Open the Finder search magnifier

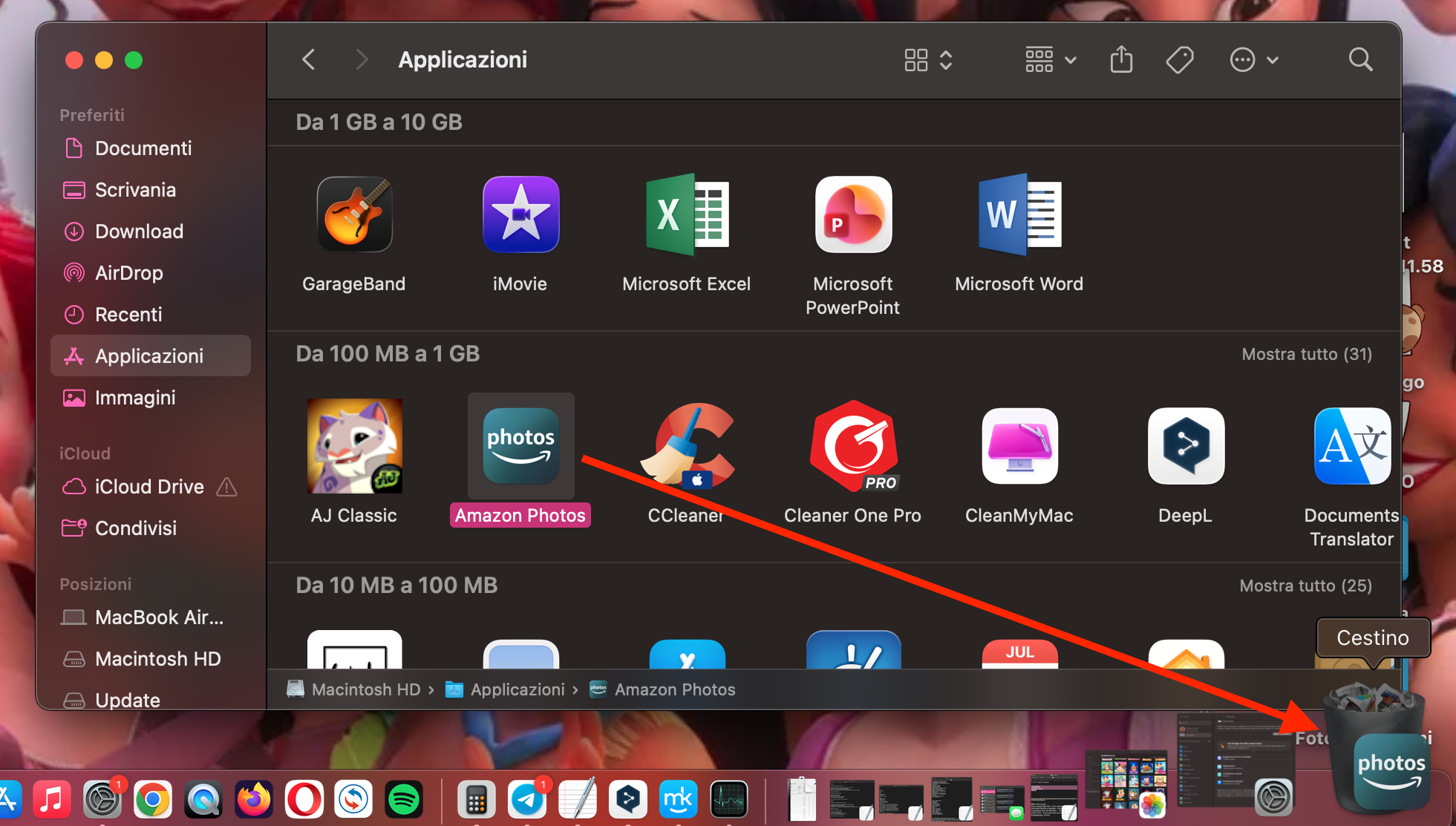1360,59
